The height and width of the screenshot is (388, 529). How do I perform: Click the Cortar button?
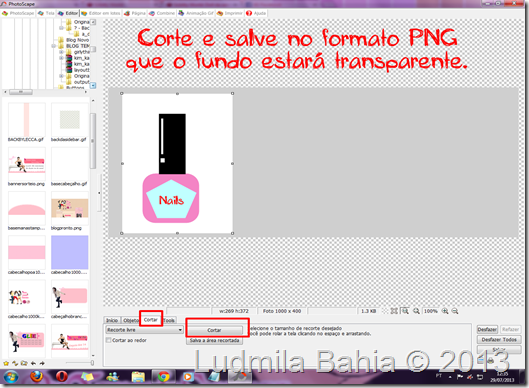(x=214, y=330)
